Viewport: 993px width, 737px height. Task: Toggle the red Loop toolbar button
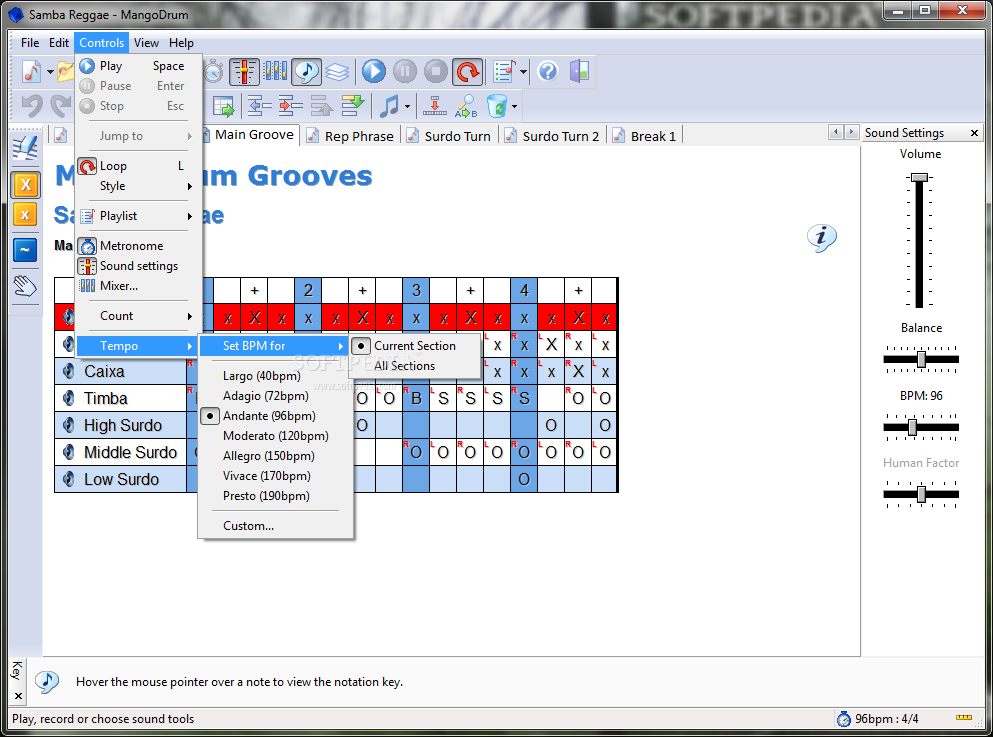pyautogui.click(x=467, y=72)
